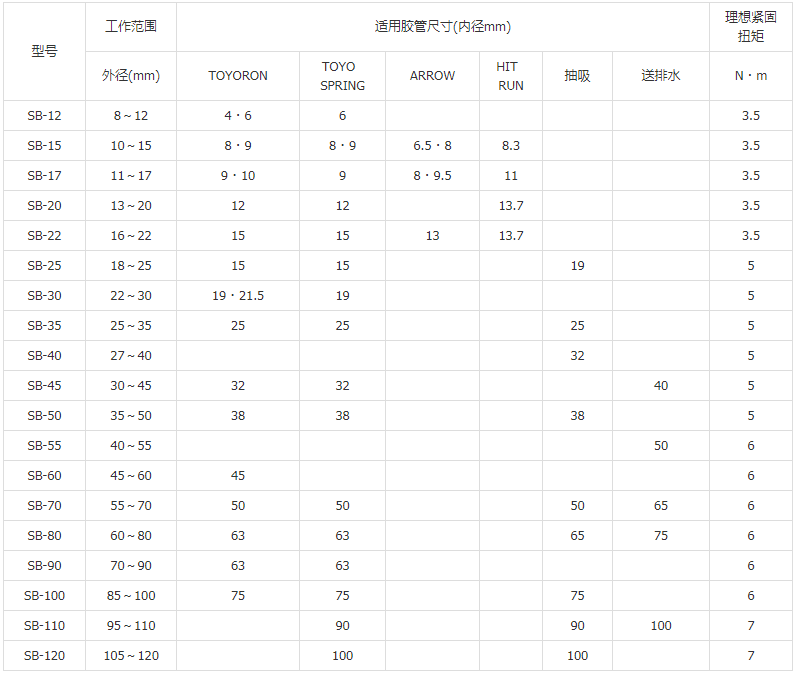Click the 95～110 outer diameter cell
This screenshot has height=676, width=798.
point(131,626)
